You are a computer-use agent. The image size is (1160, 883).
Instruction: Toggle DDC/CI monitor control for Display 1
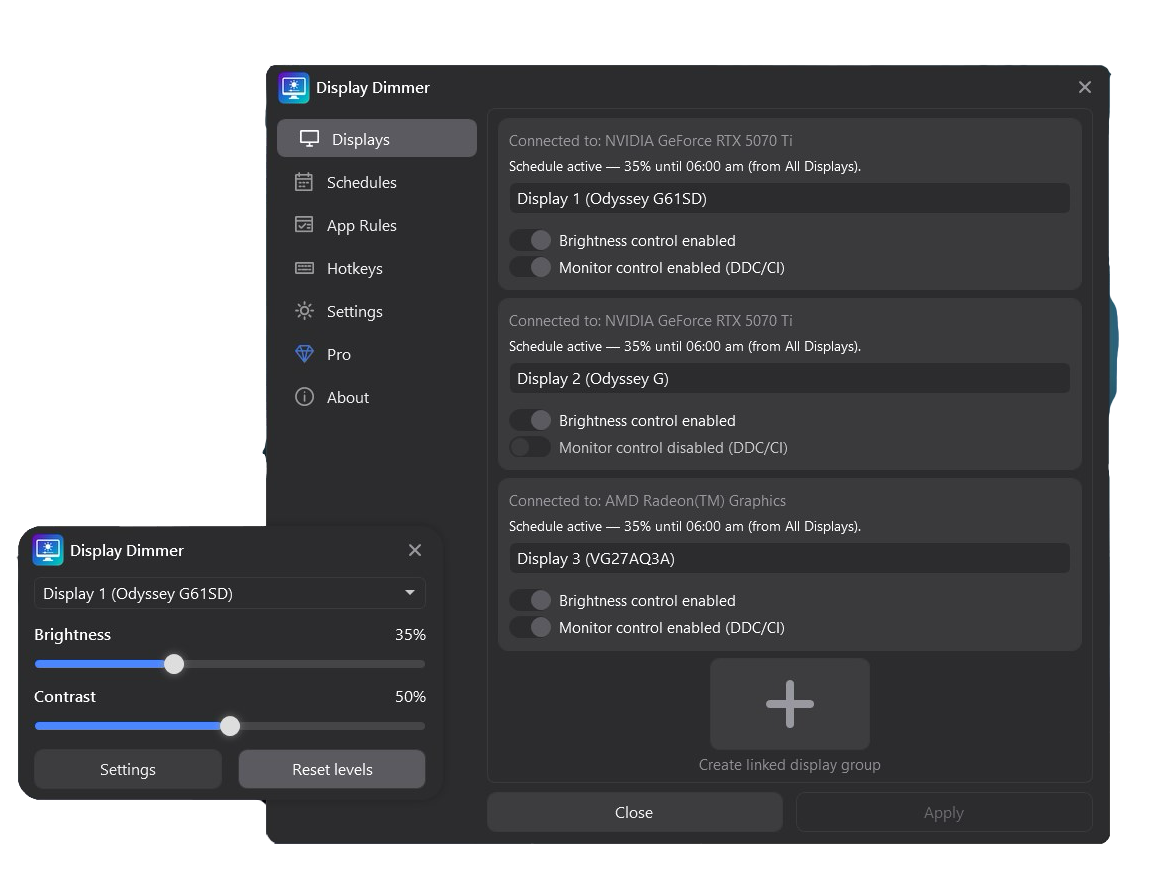(530, 267)
